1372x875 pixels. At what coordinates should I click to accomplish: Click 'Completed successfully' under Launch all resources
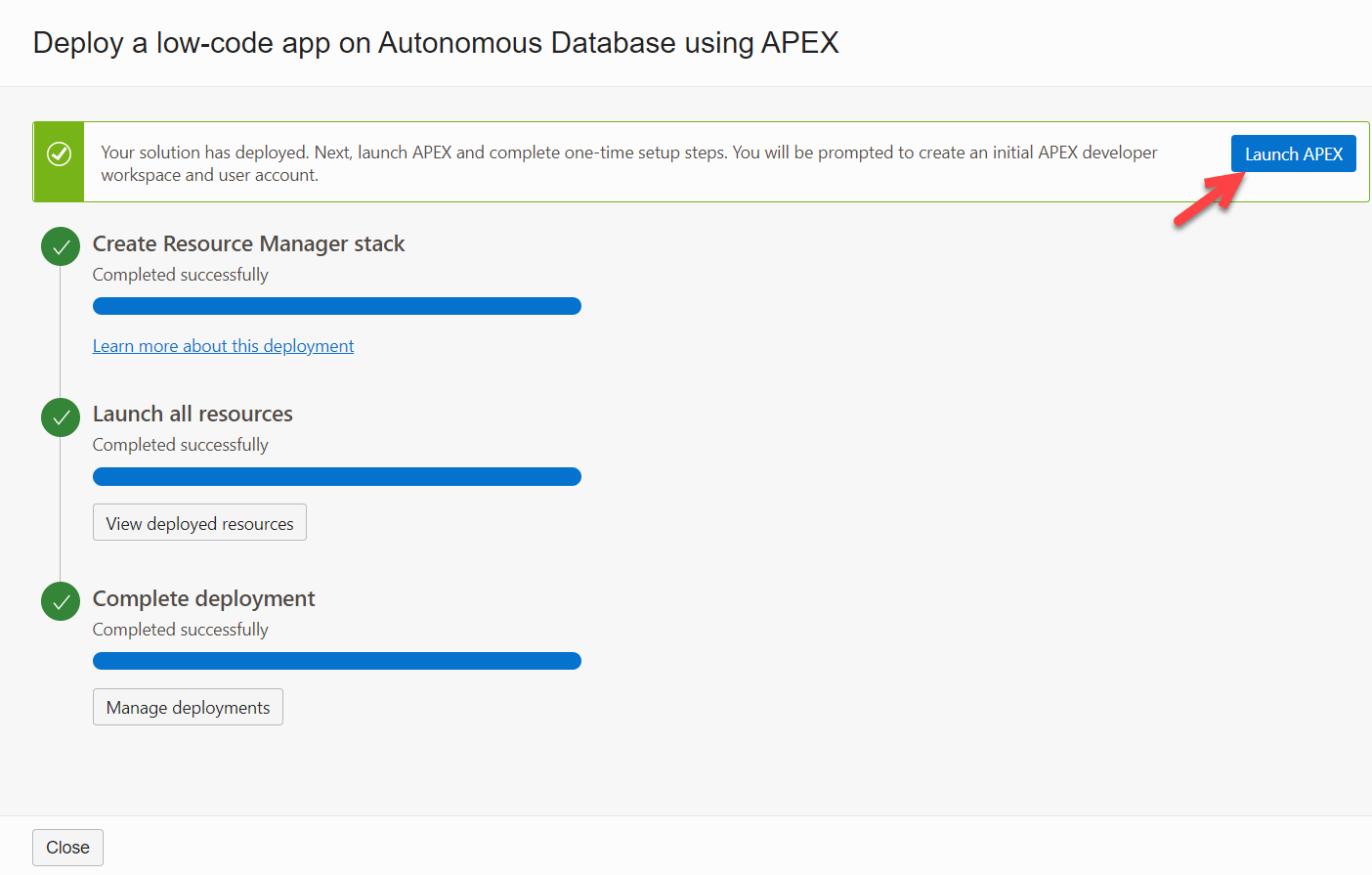pyautogui.click(x=180, y=445)
